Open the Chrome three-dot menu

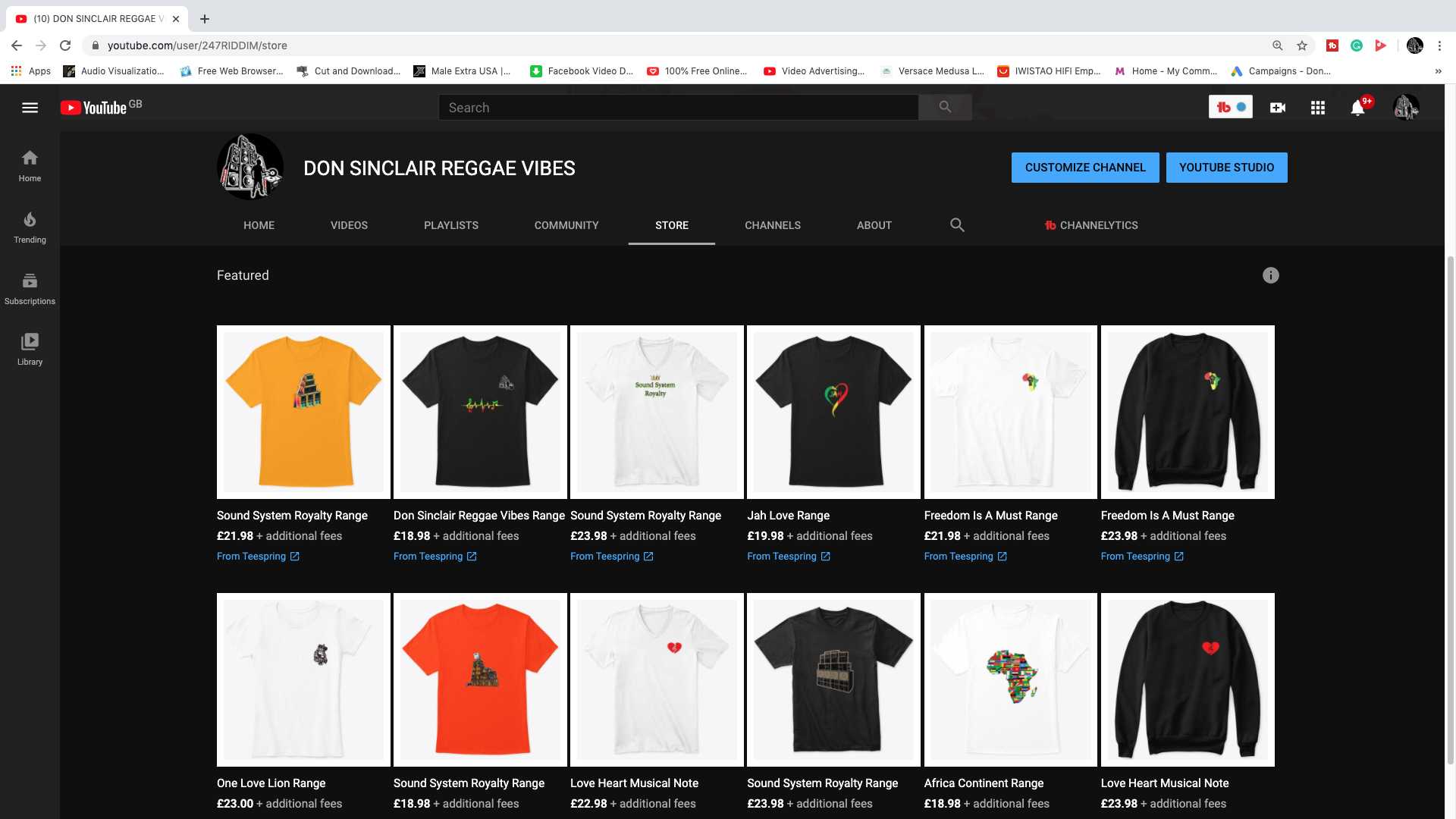tap(1439, 45)
